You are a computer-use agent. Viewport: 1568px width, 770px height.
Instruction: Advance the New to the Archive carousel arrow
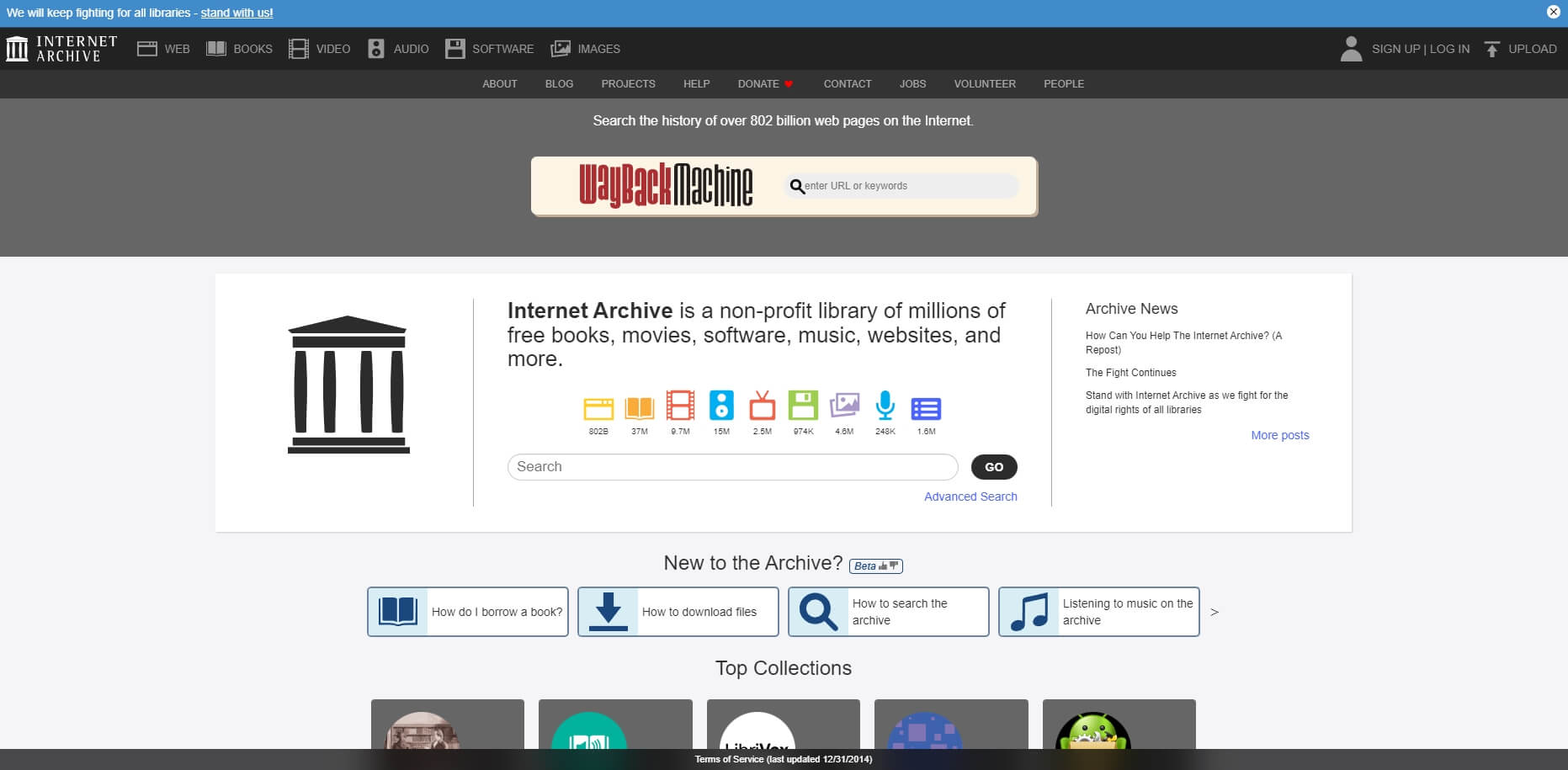(x=1215, y=612)
